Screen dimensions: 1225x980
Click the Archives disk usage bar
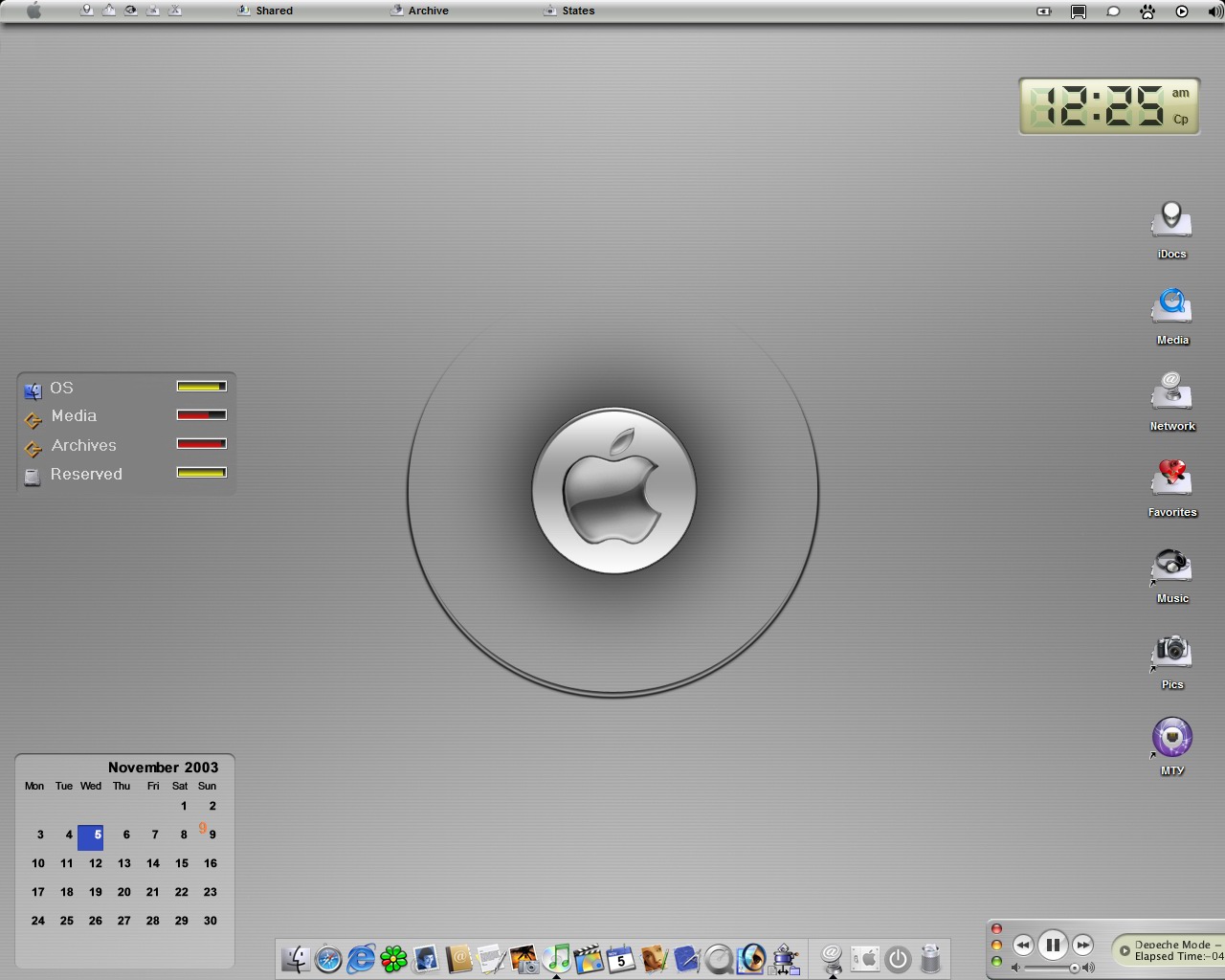coord(201,444)
